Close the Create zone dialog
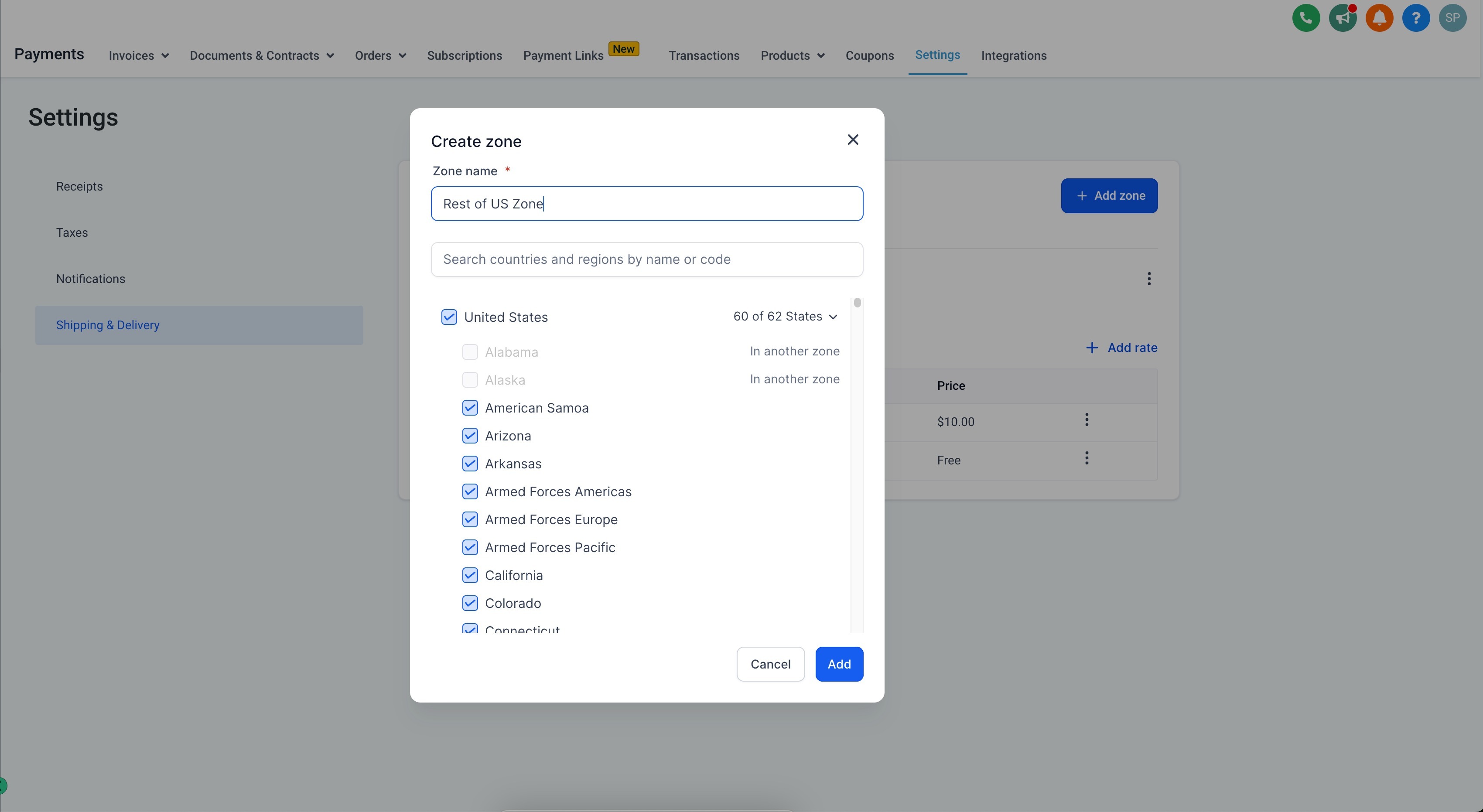The width and height of the screenshot is (1483, 812). coord(853,140)
